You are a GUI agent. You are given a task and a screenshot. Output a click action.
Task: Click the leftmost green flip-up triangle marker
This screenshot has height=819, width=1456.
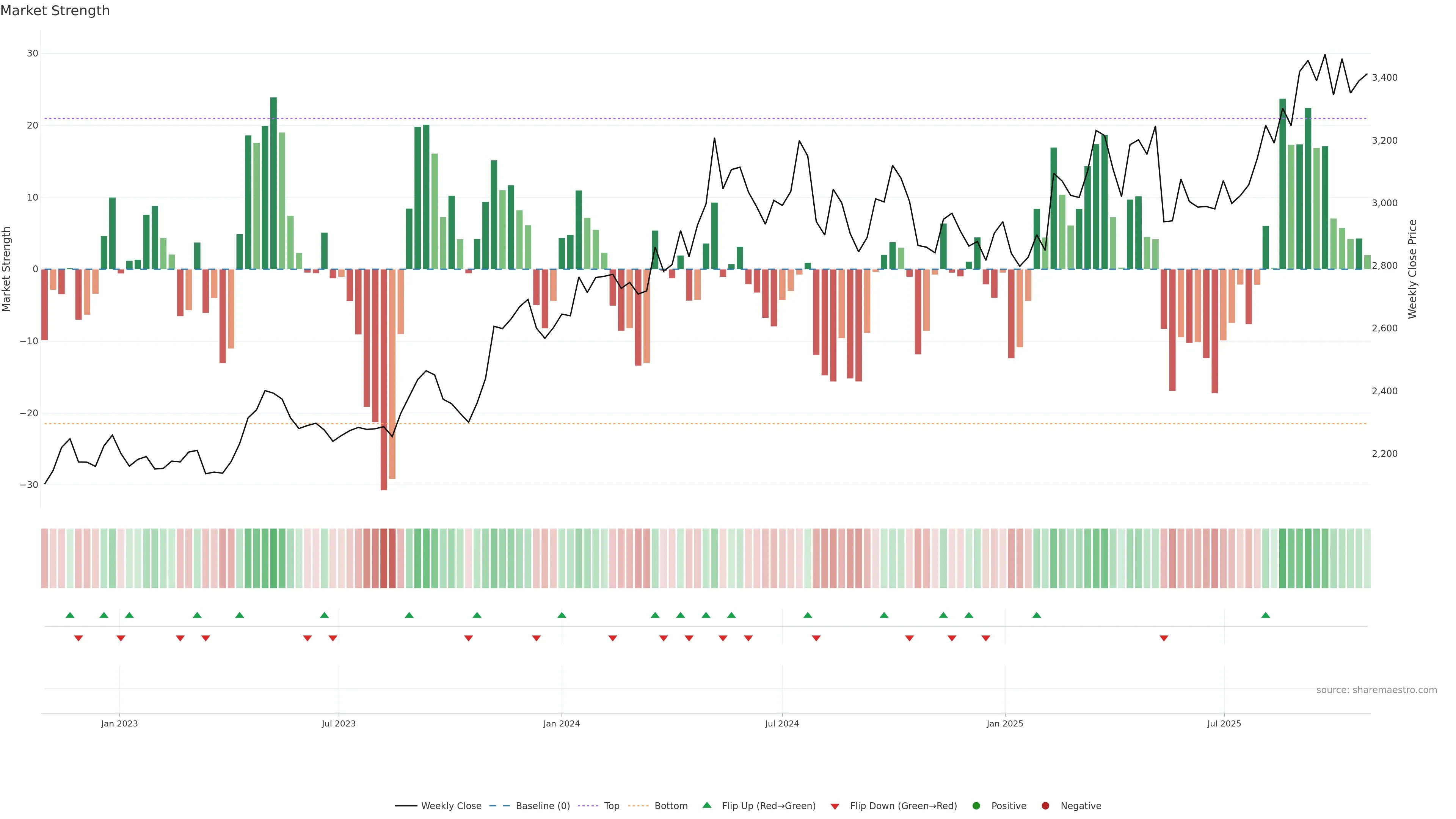pos(70,615)
